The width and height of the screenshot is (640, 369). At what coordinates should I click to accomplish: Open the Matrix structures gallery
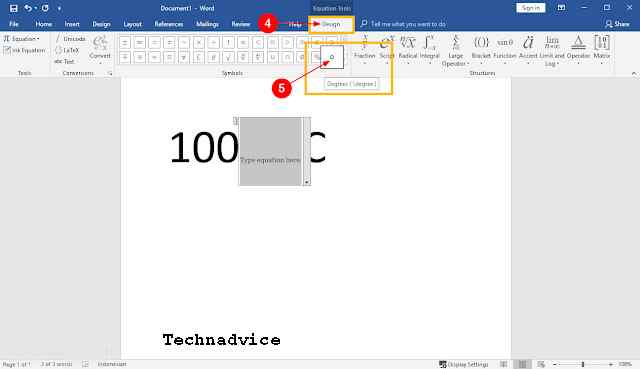point(602,49)
